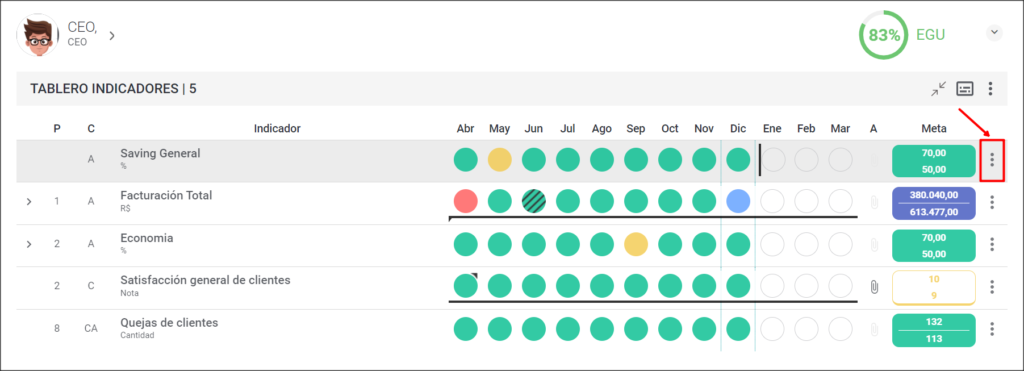The height and width of the screenshot is (371, 1024).
Task: Select the blue Dic status of Facturación Total
Action: (x=738, y=202)
